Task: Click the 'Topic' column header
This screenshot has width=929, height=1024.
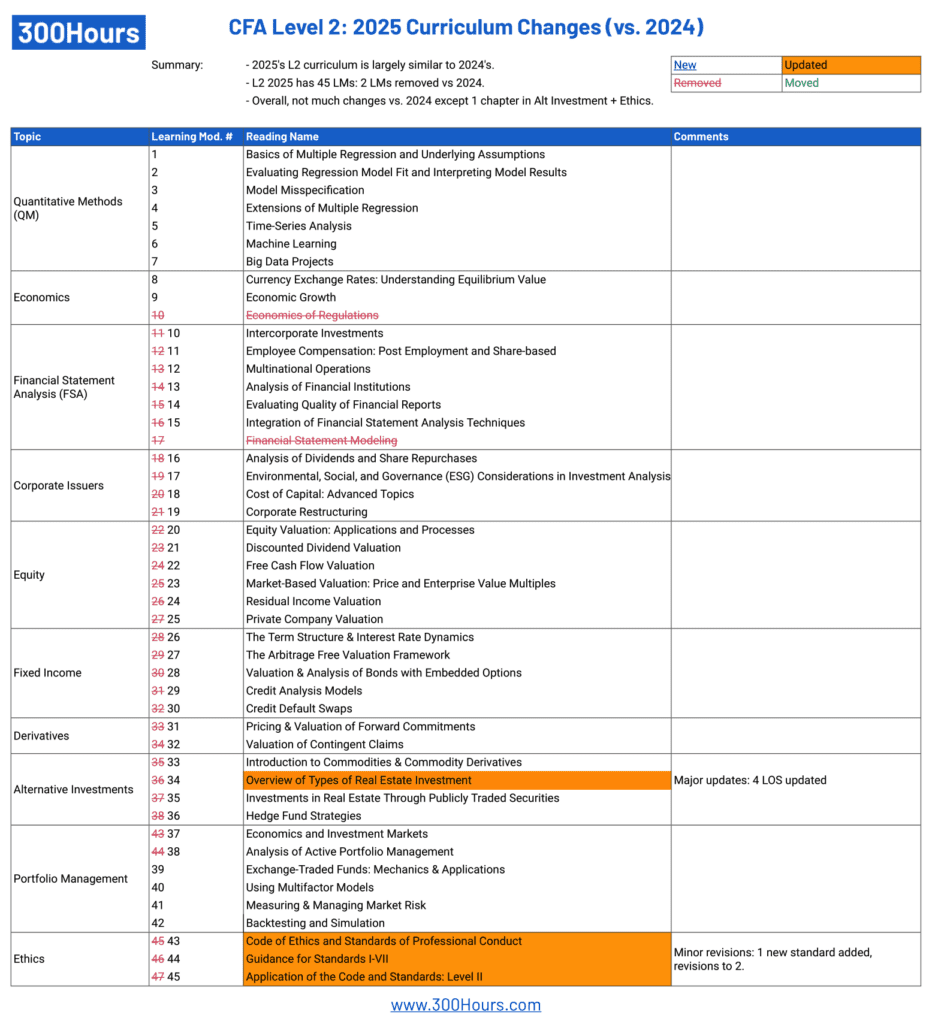Action: pos(28,137)
